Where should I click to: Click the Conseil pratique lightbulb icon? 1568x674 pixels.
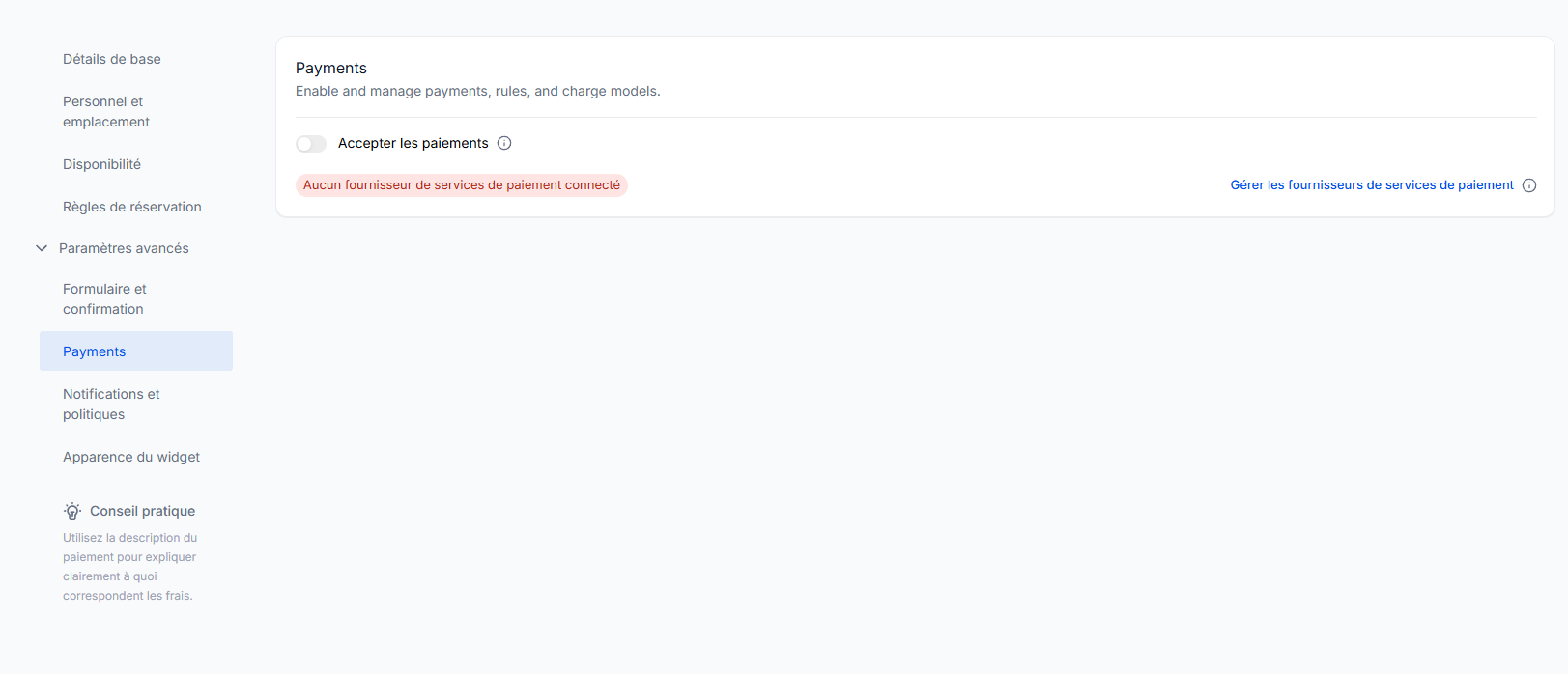[72, 511]
